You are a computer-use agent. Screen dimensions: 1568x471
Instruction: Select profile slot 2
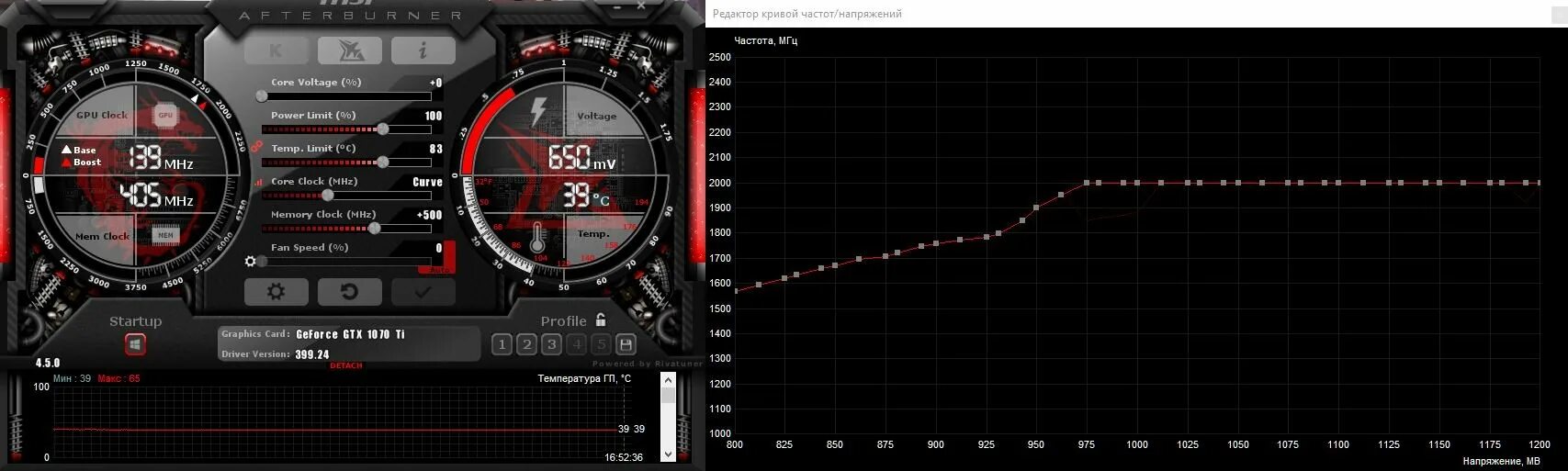(526, 344)
